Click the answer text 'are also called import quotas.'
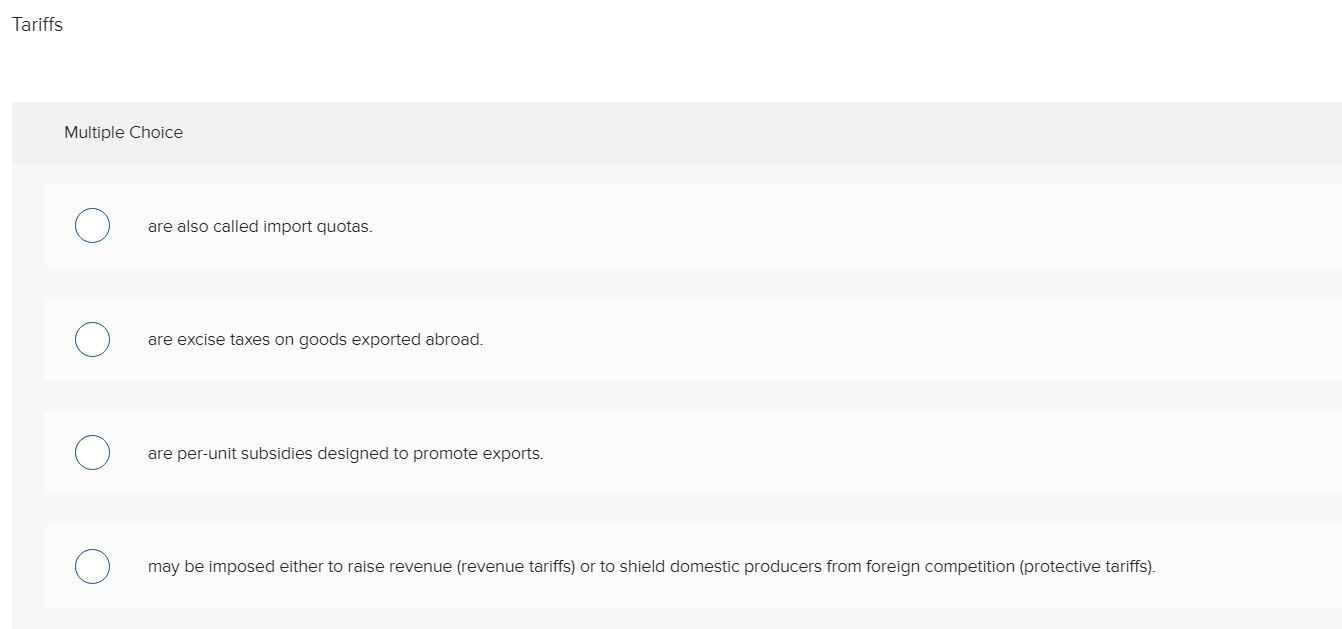1342x629 pixels. [260, 227]
